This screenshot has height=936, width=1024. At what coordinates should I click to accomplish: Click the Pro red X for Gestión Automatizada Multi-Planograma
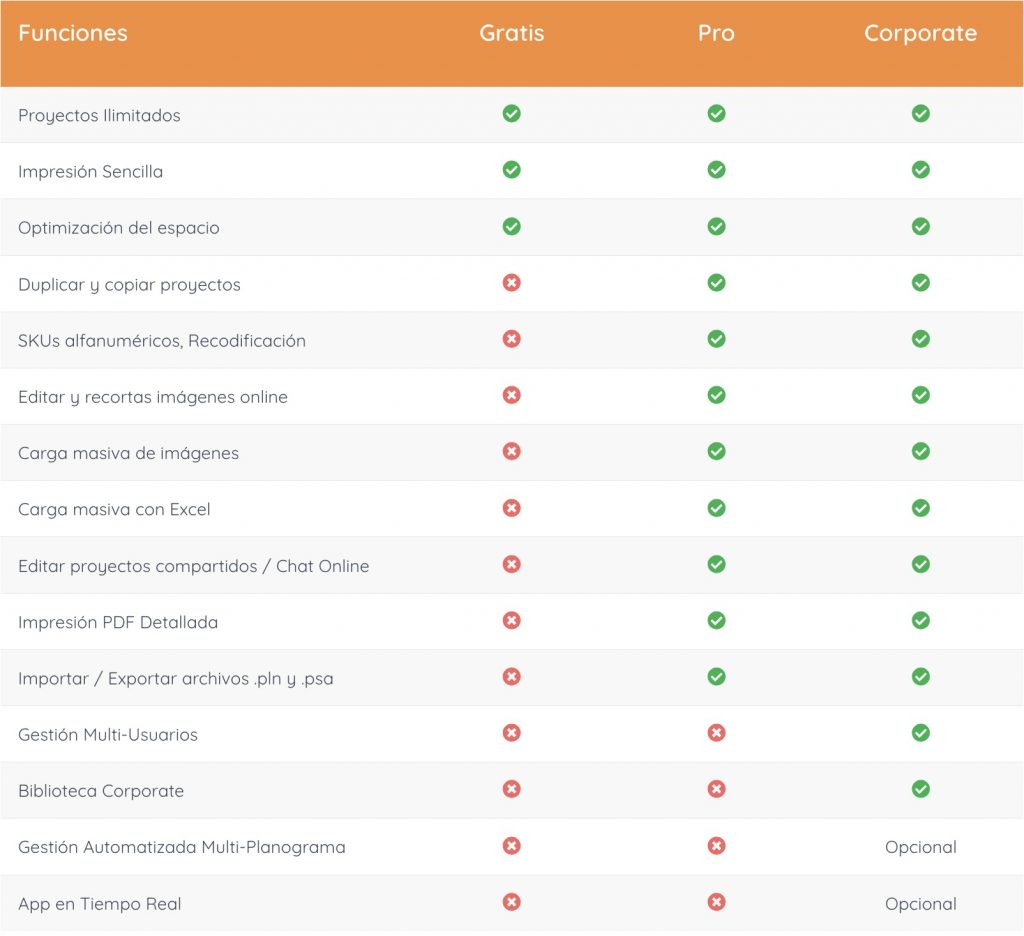(x=716, y=846)
